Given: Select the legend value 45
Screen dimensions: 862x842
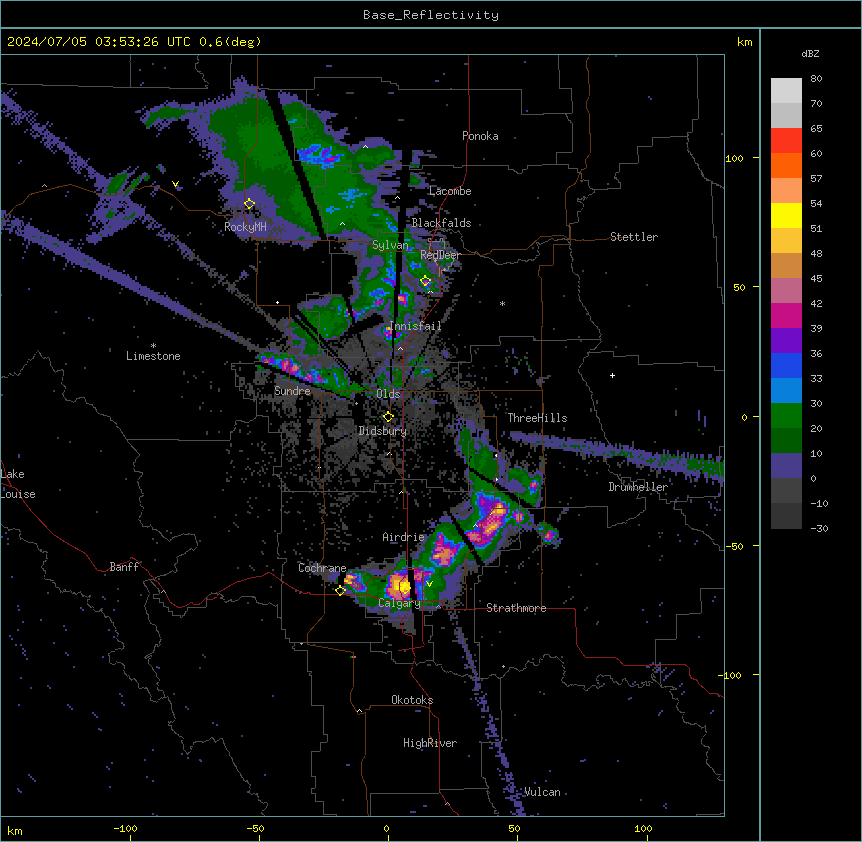Looking at the screenshot, I should [x=816, y=279].
